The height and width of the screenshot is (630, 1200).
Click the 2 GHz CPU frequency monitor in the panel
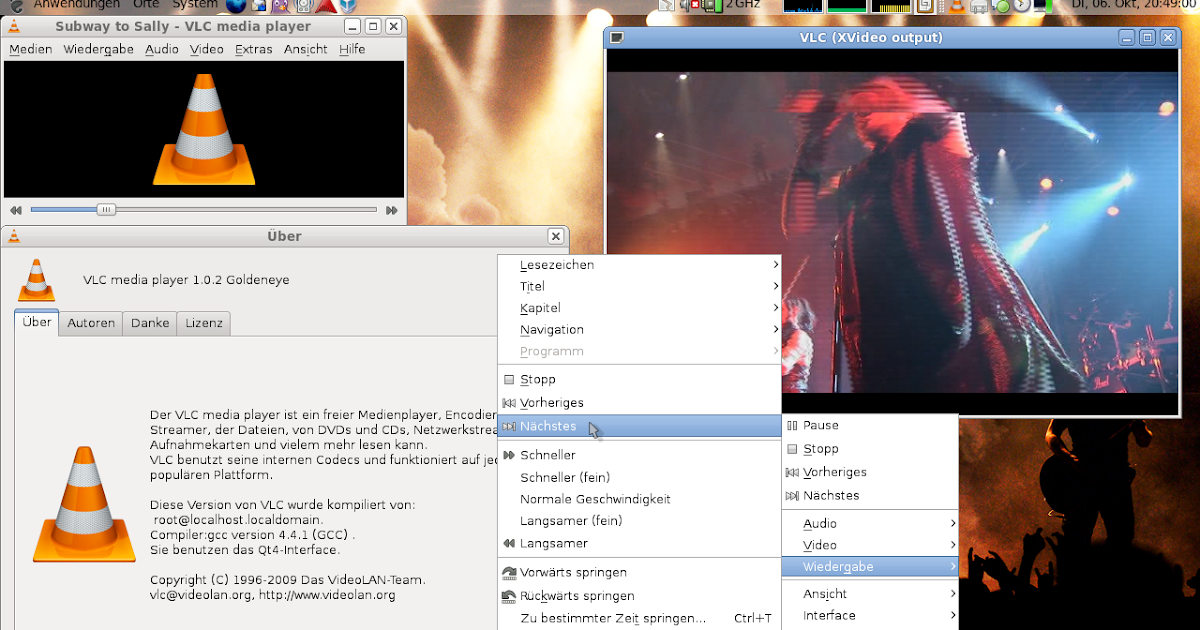(x=730, y=5)
